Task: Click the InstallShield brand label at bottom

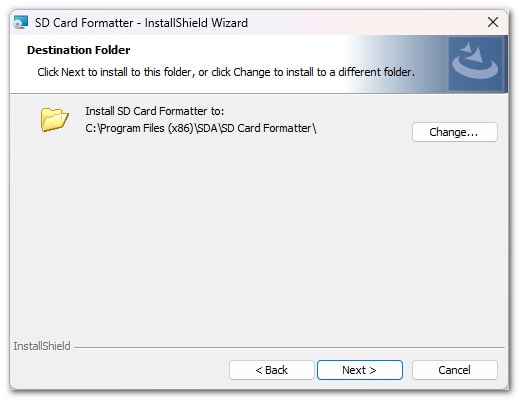Action: tap(42, 346)
